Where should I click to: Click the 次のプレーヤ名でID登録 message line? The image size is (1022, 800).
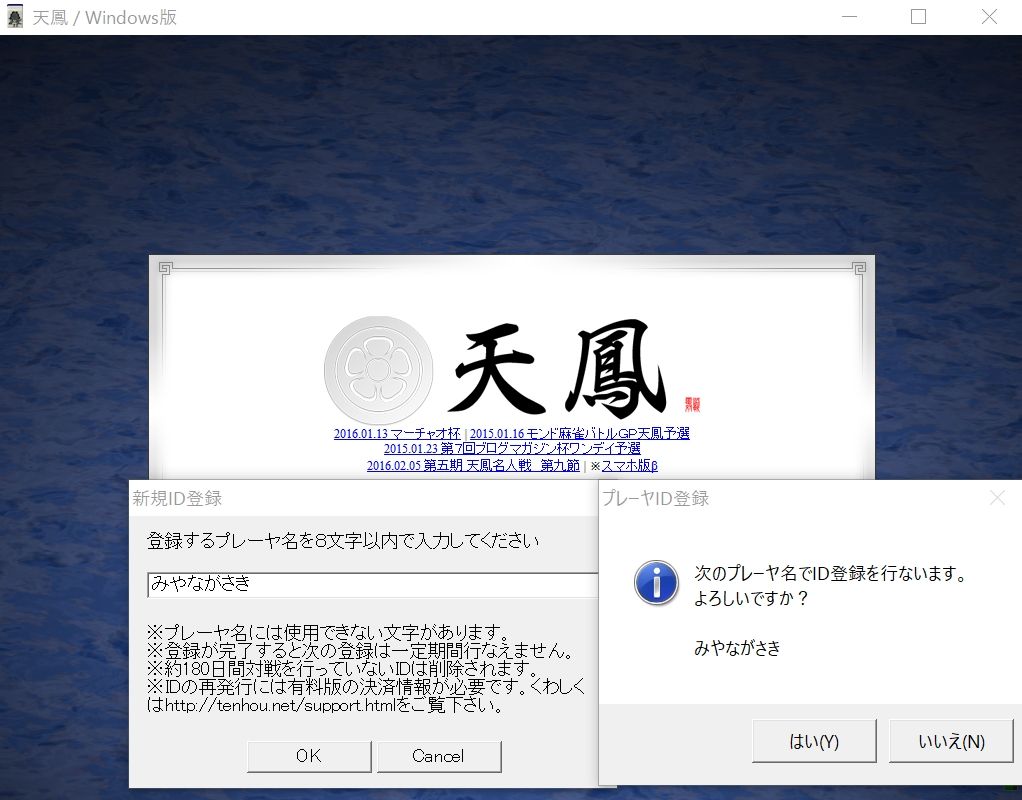click(830, 573)
